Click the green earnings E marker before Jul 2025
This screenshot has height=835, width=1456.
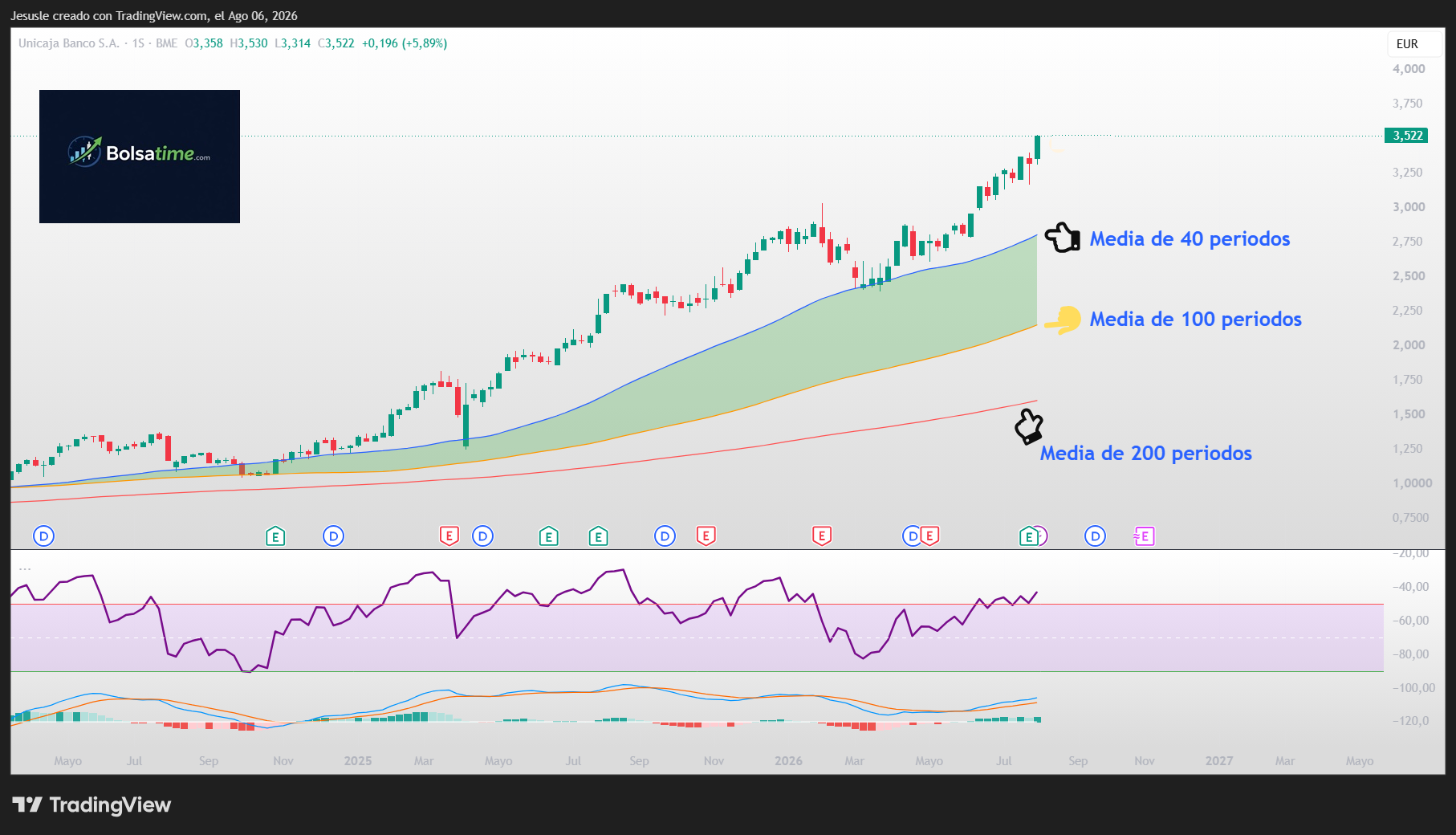click(548, 536)
